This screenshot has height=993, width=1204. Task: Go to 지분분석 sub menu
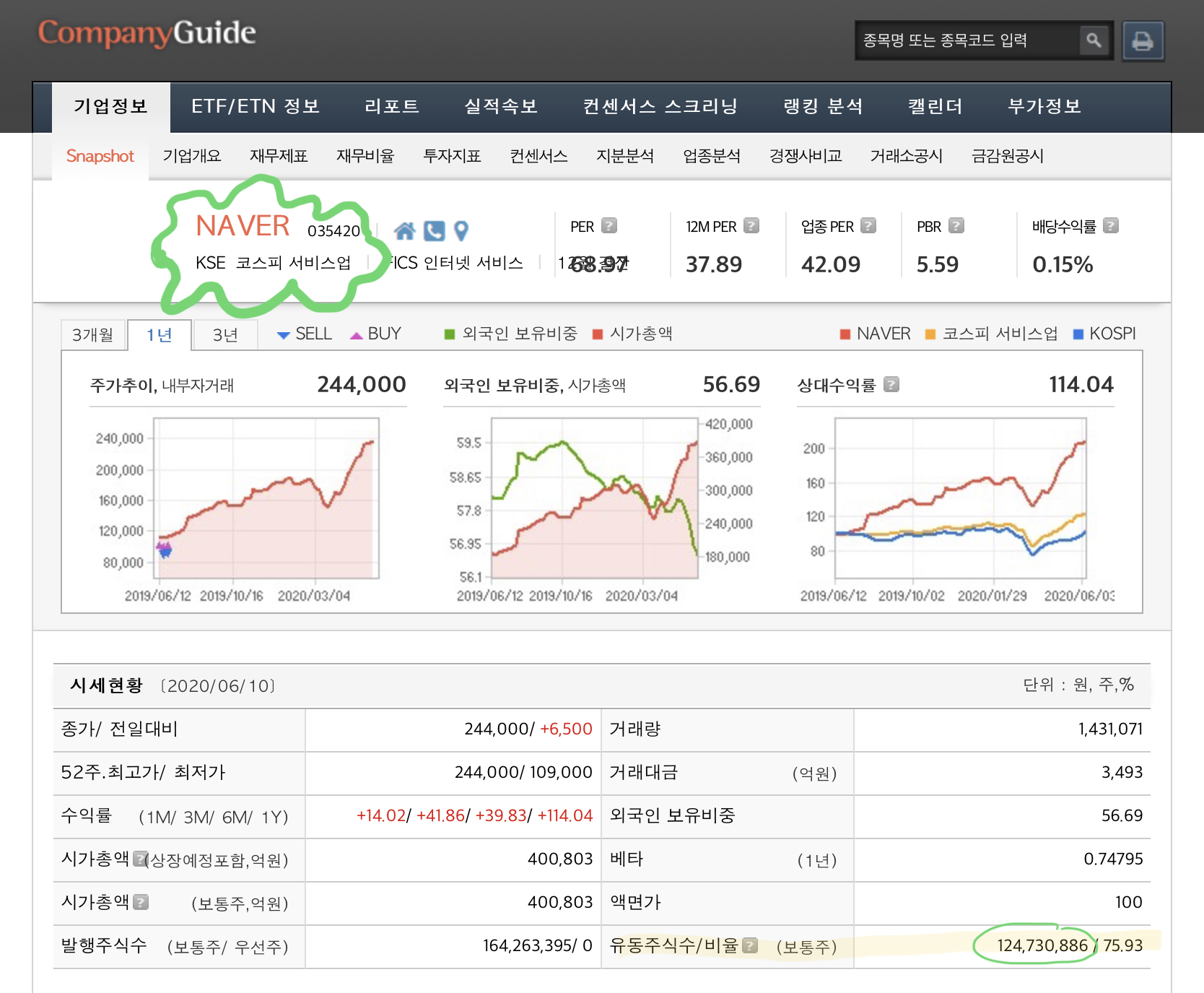625,157
